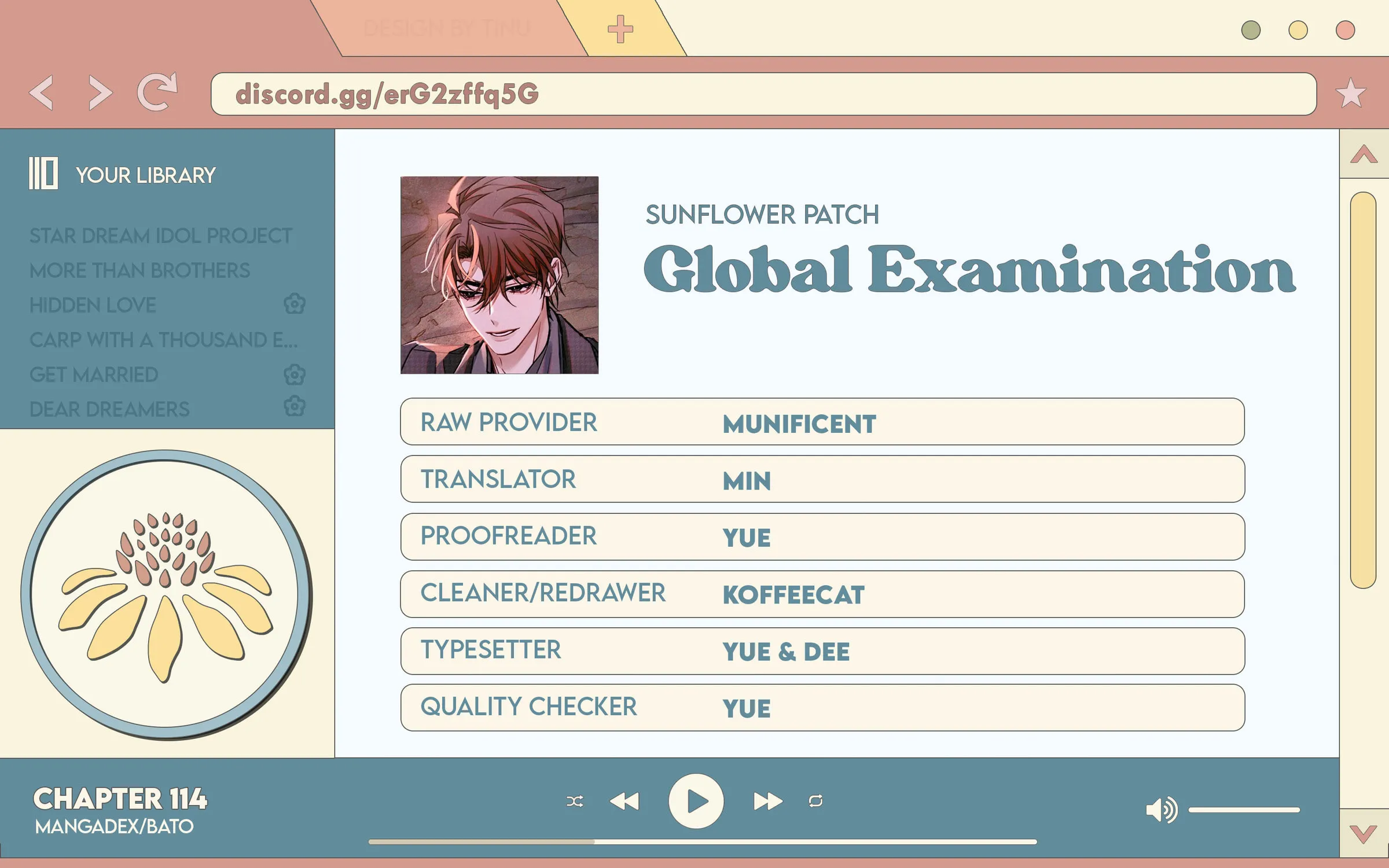This screenshot has width=1389, height=868.
Task: Click the Chapter 114 label
Action: click(120, 799)
